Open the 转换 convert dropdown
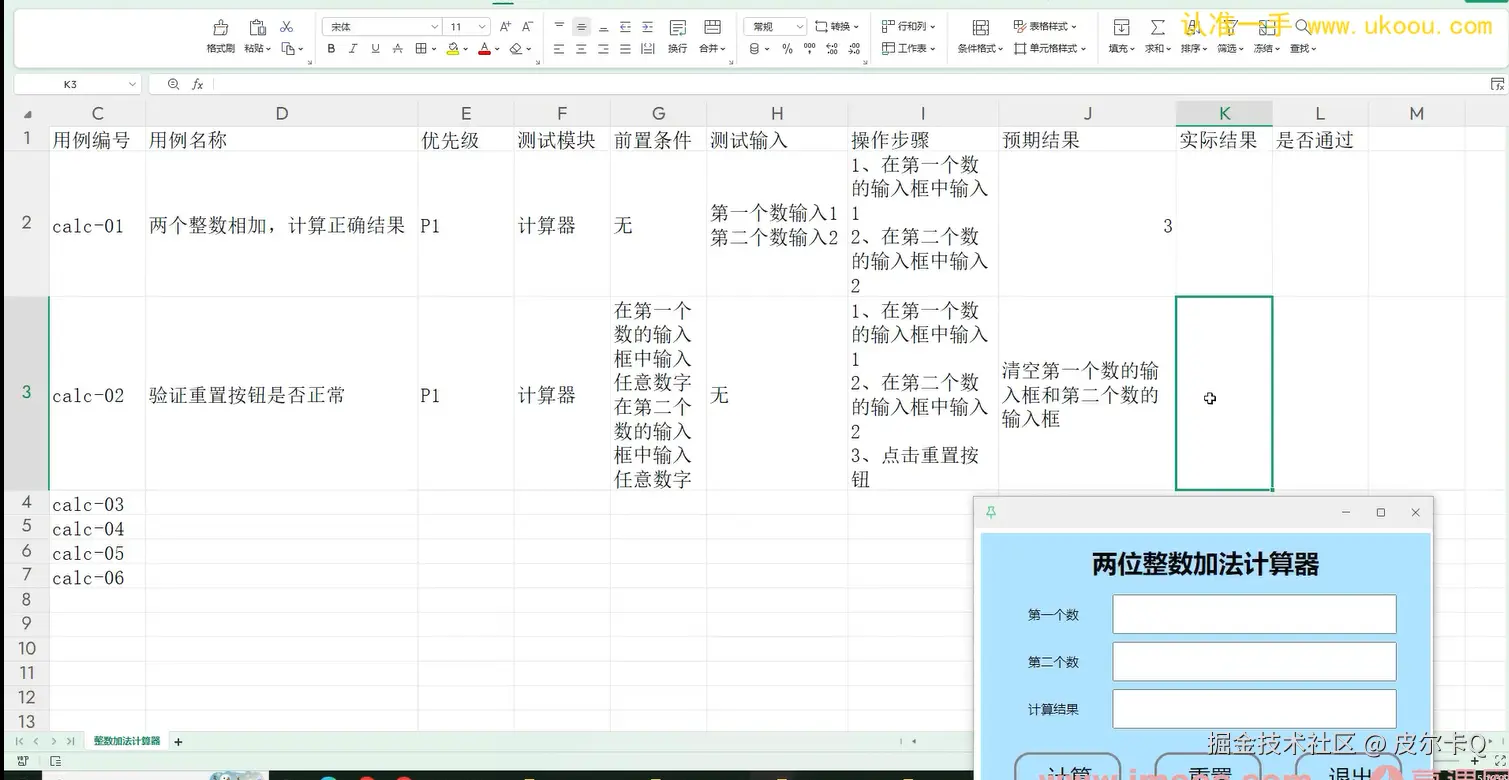1509x780 pixels. [x=837, y=27]
